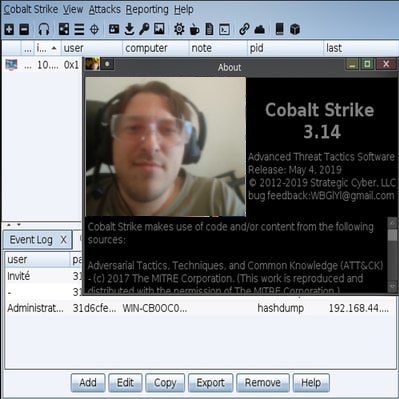The width and height of the screenshot is (399, 399).
Task: Click the hashdump source cell
Action: [281, 308]
